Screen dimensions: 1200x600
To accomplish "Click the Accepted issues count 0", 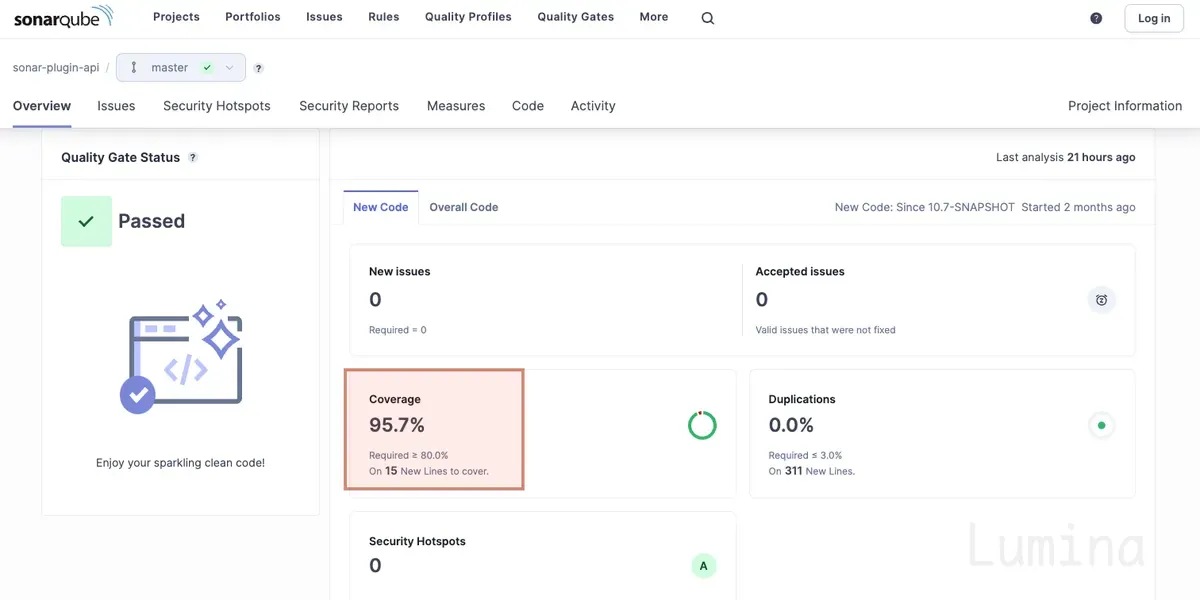I will coord(762,299).
